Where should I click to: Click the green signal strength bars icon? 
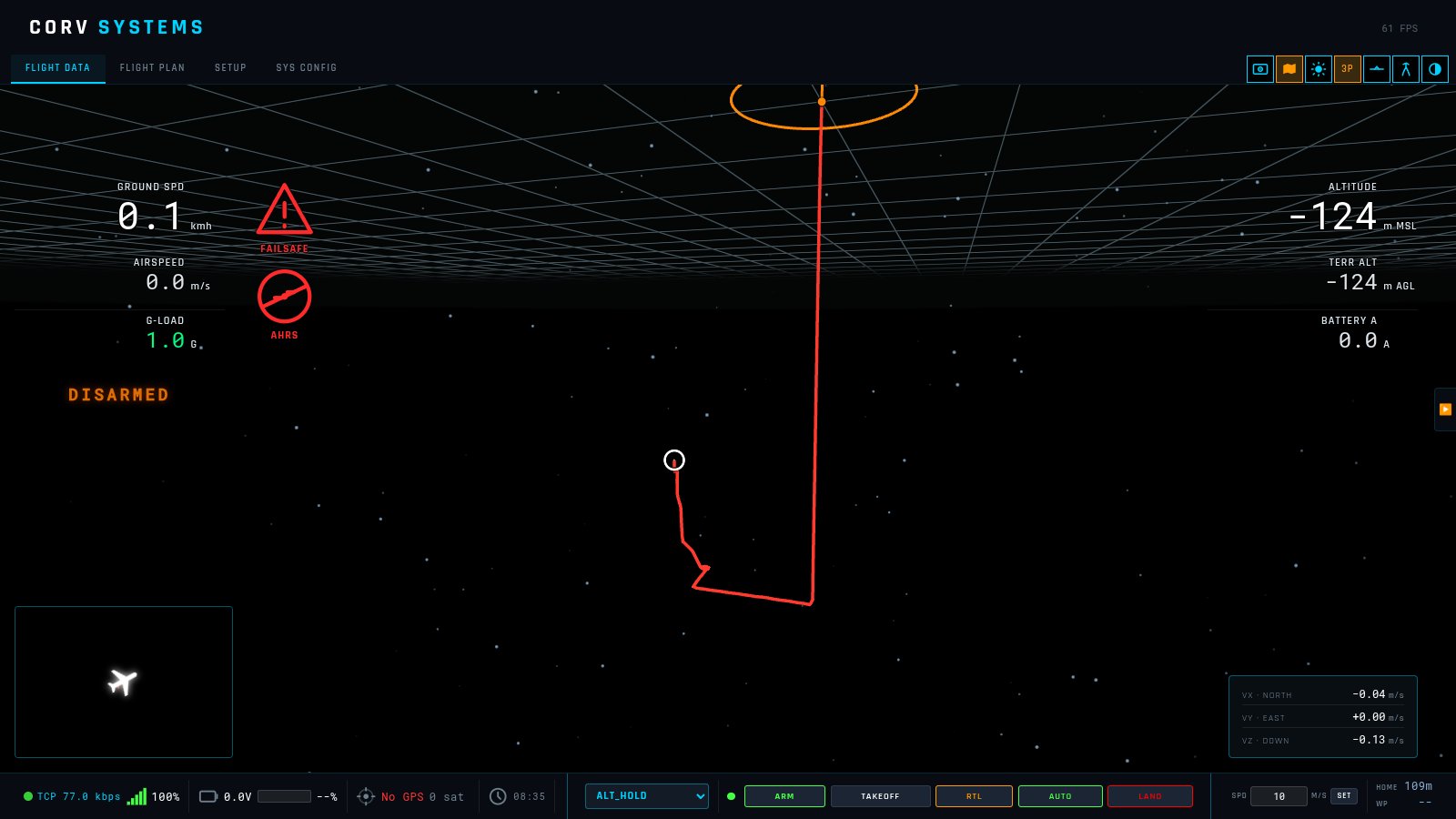[x=136, y=796]
